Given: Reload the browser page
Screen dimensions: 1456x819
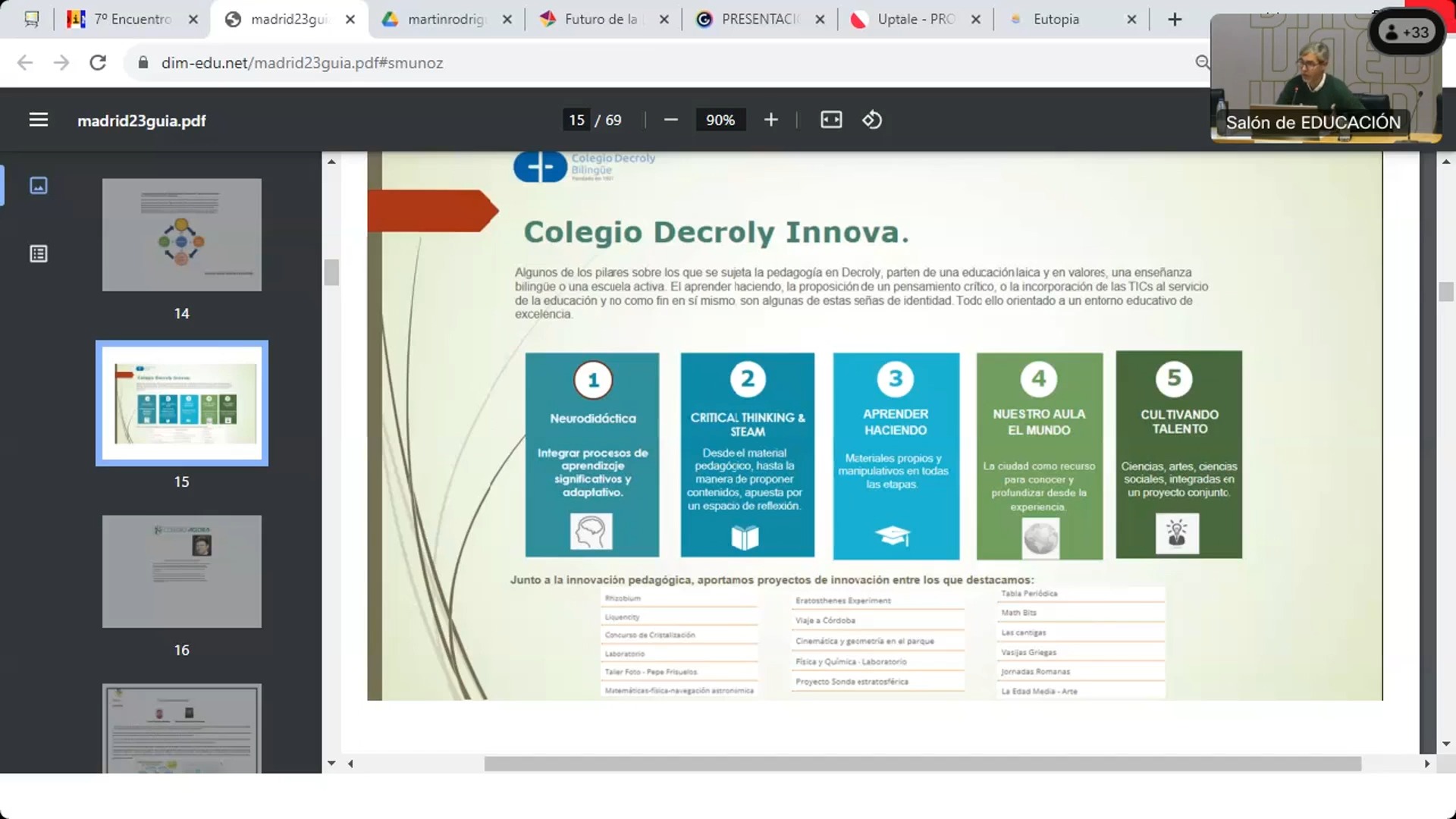Looking at the screenshot, I should point(98,63).
